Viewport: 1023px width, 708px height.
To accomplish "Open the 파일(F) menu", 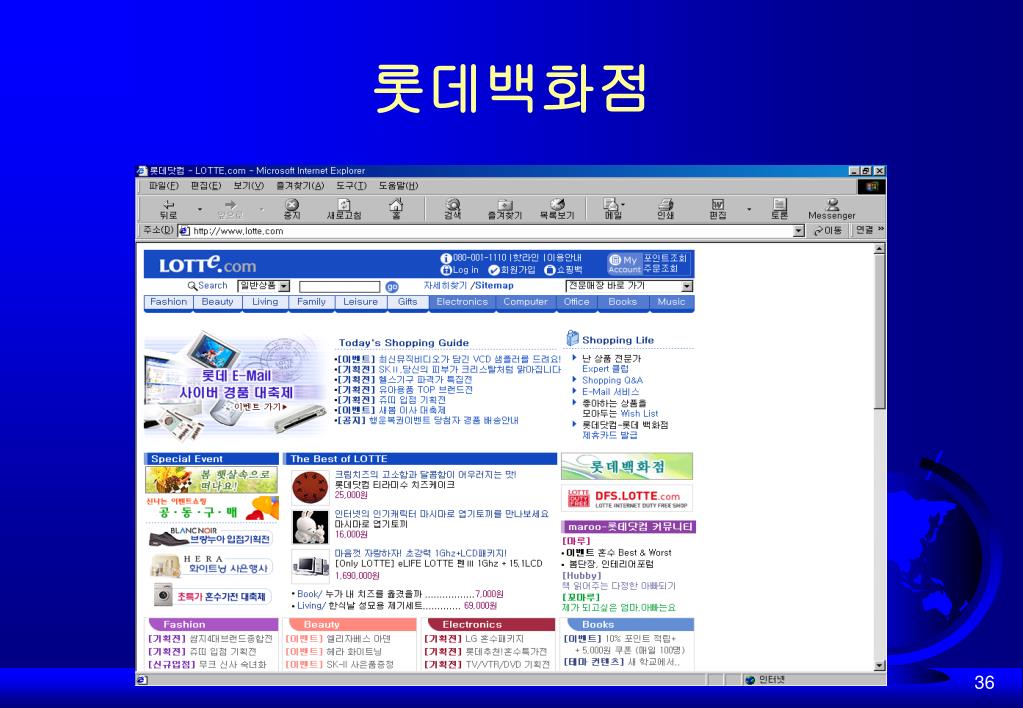I will 163,186.
